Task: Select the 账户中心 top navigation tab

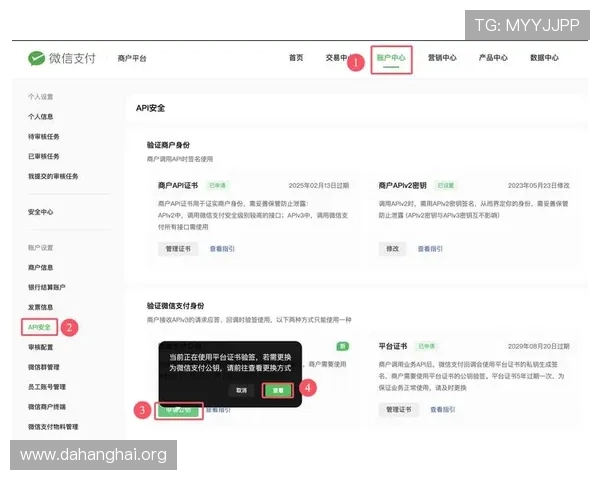Action: (x=391, y=58)
